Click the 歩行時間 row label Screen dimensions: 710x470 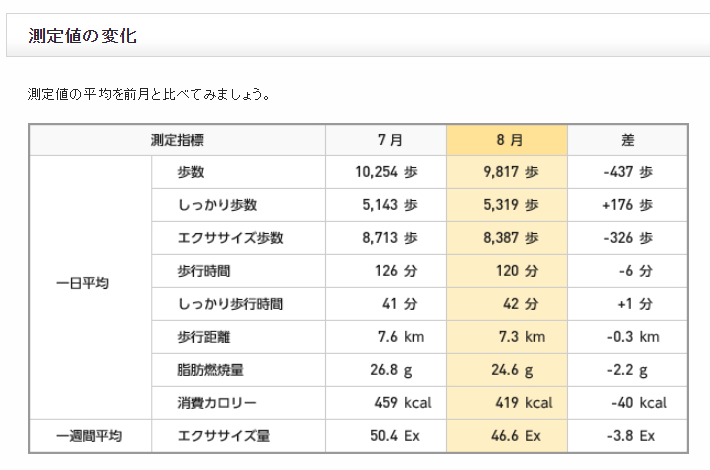[204, 271]
